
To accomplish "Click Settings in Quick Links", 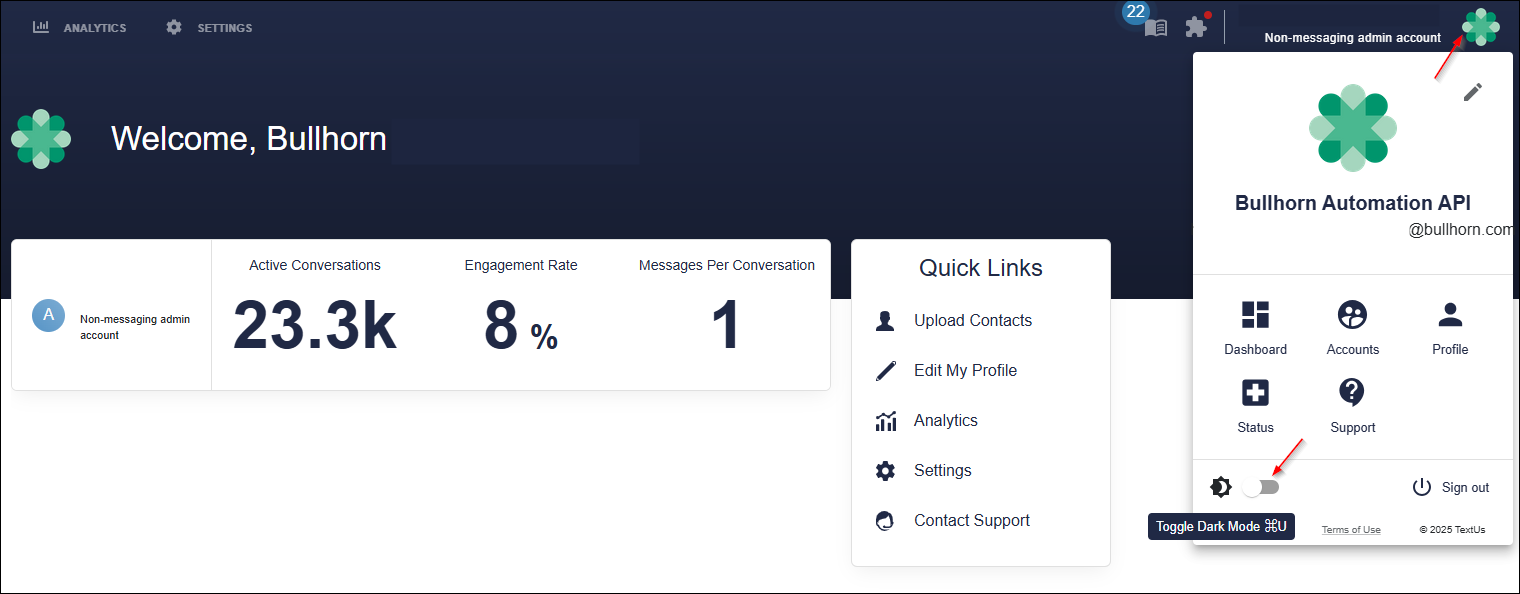I will pos(942,471).
